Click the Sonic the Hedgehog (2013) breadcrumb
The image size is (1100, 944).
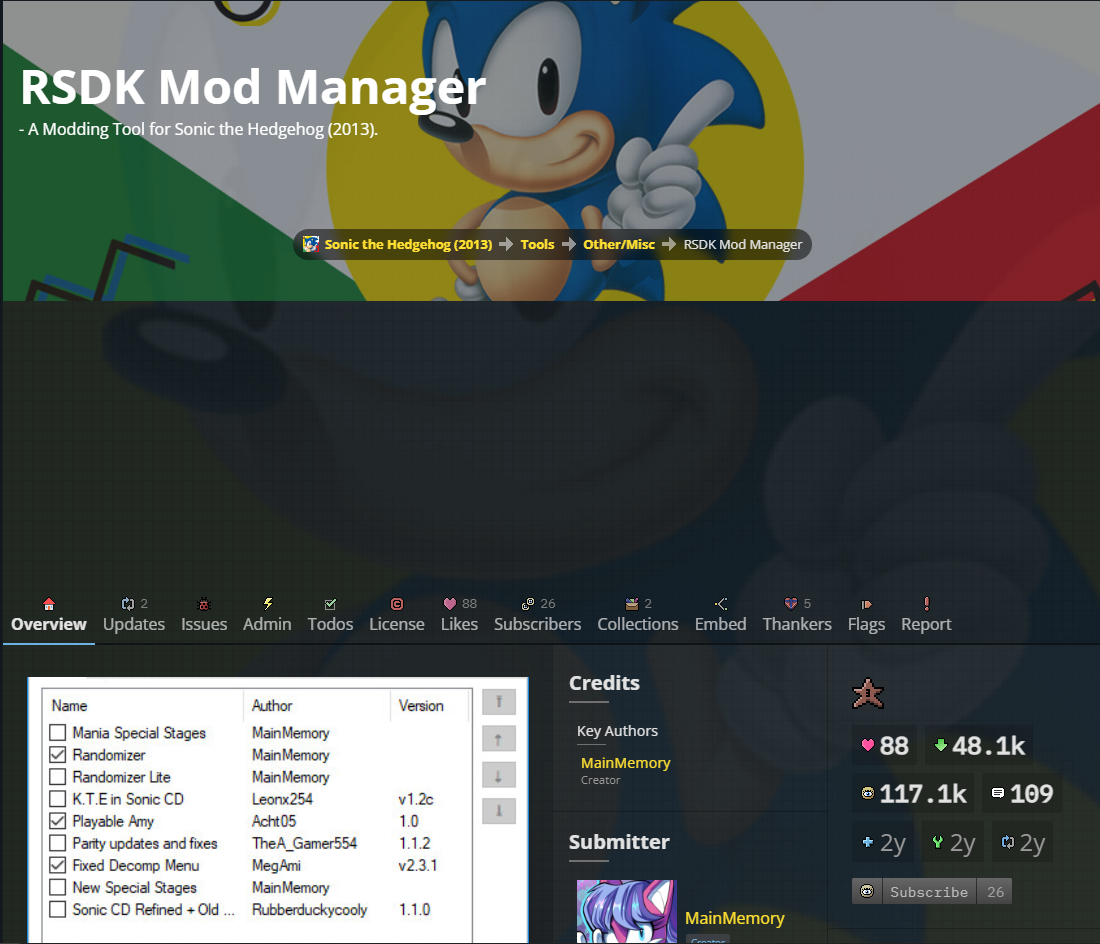pyautogui.click(x=408, y=244)
